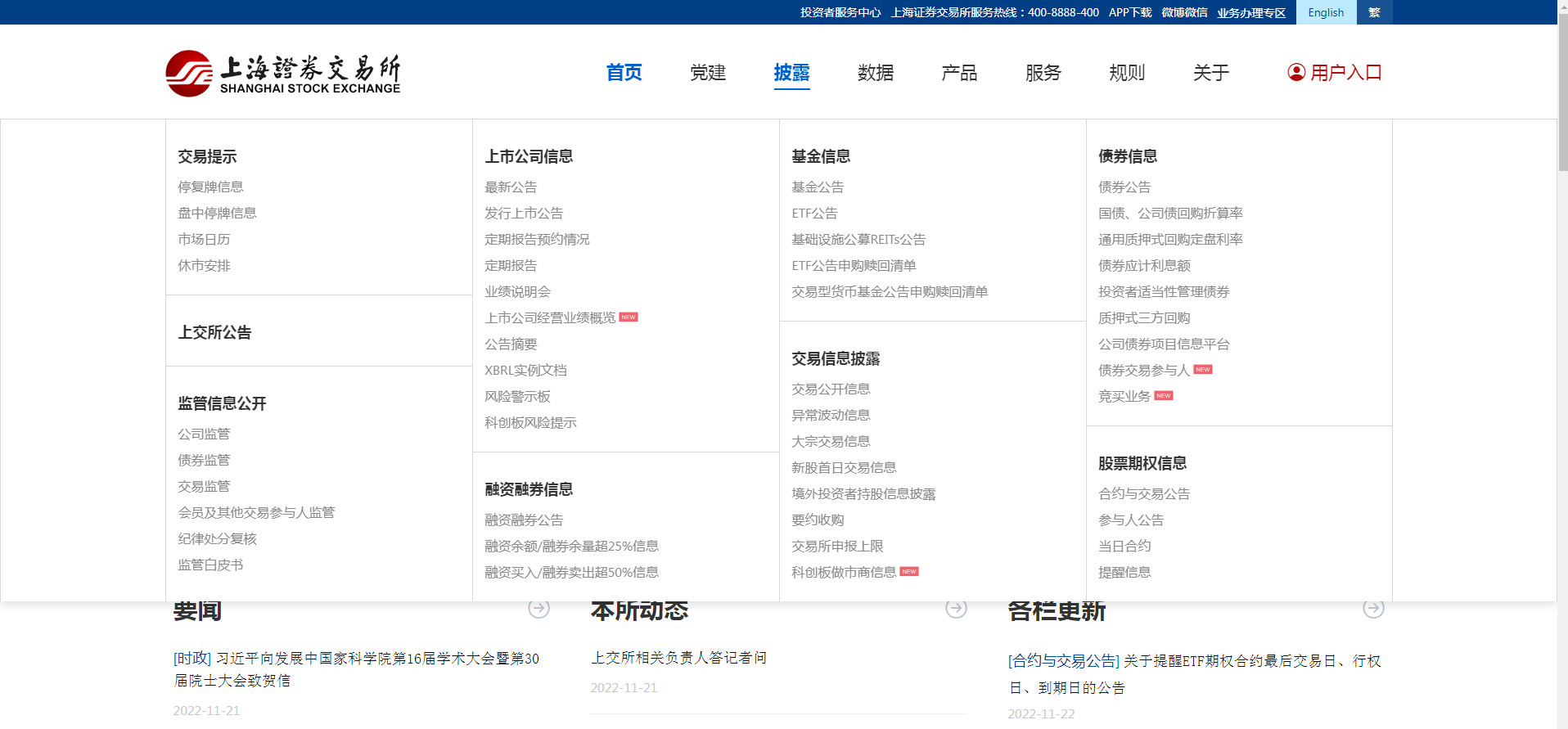Open XBRL实例文档 link

click(x=525, y=370)
